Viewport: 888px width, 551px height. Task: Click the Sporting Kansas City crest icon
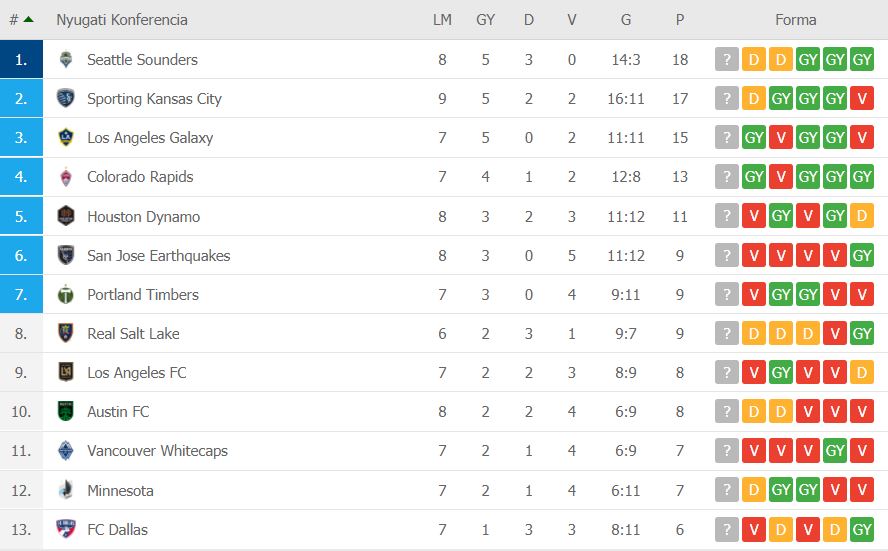(66, 98)
